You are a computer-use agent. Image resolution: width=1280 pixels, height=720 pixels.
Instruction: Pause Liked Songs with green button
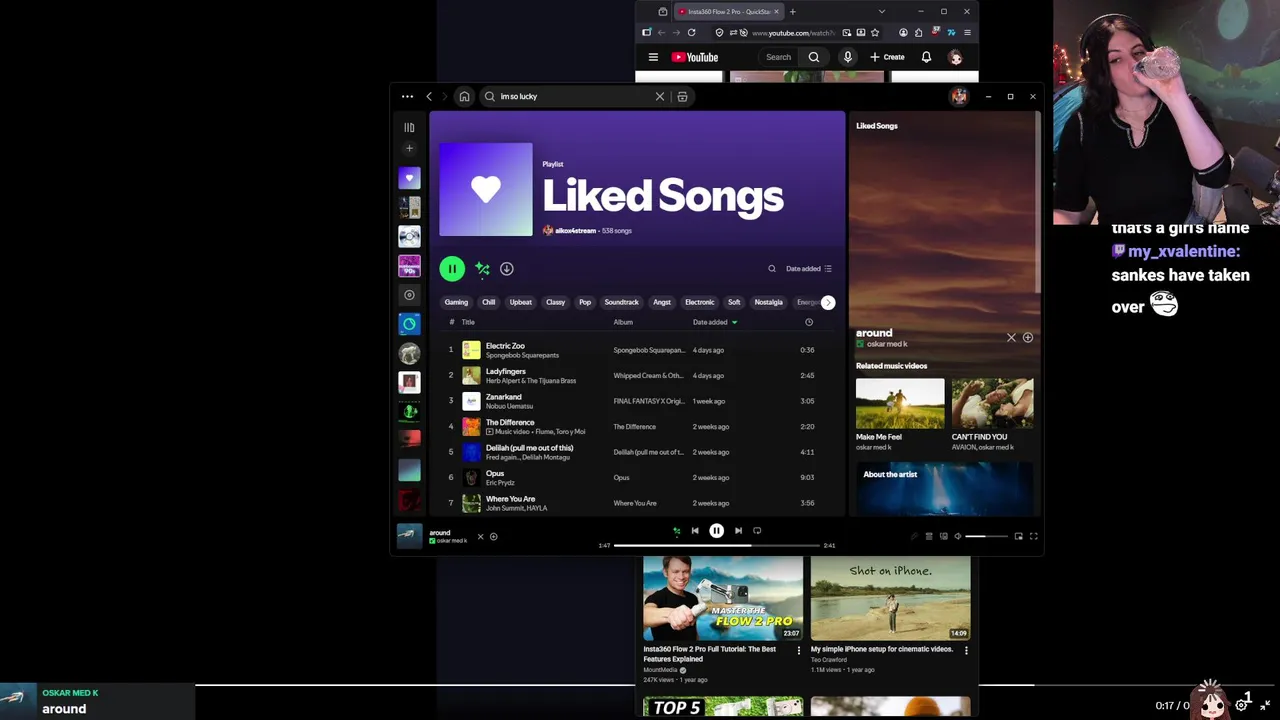(x=452, y=269)
